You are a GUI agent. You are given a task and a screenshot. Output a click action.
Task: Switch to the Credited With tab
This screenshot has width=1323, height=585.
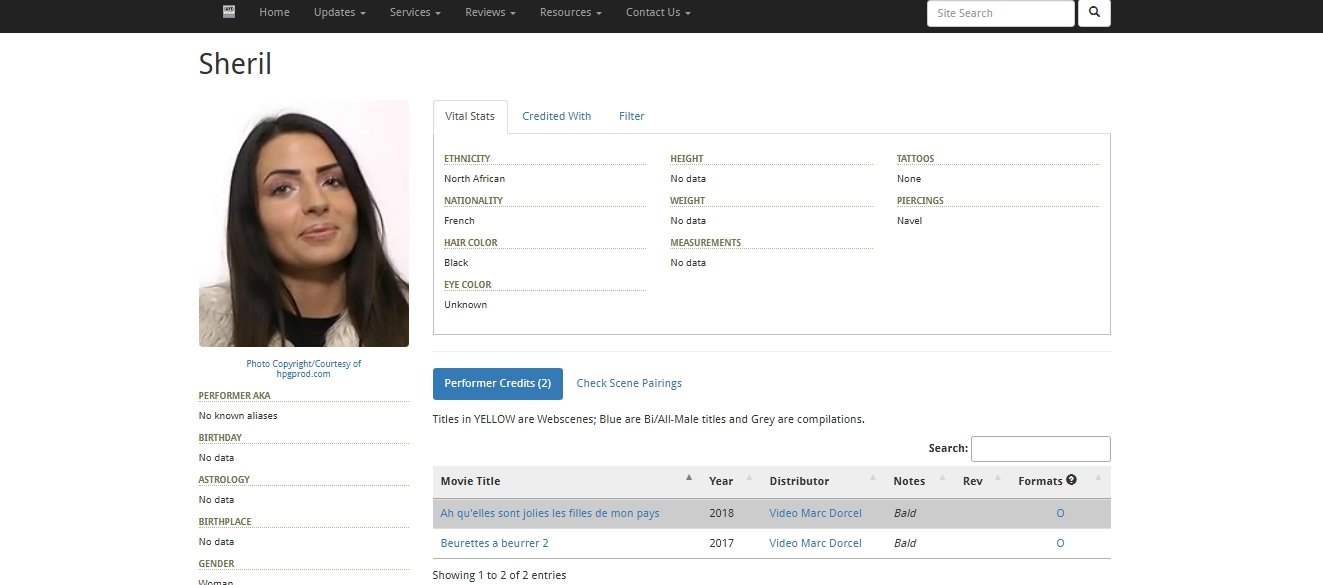coord(556,116)
